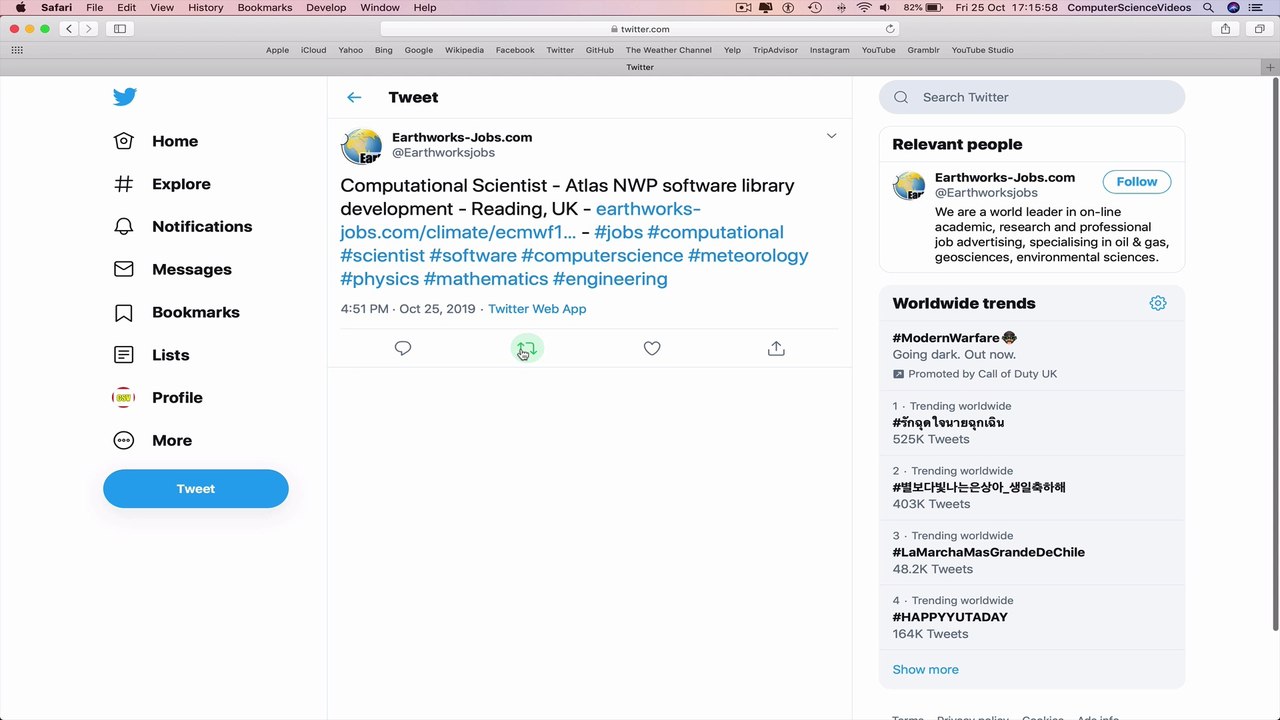Share the tweet via share icon
Screen dimensions: 1280x720
776,348
